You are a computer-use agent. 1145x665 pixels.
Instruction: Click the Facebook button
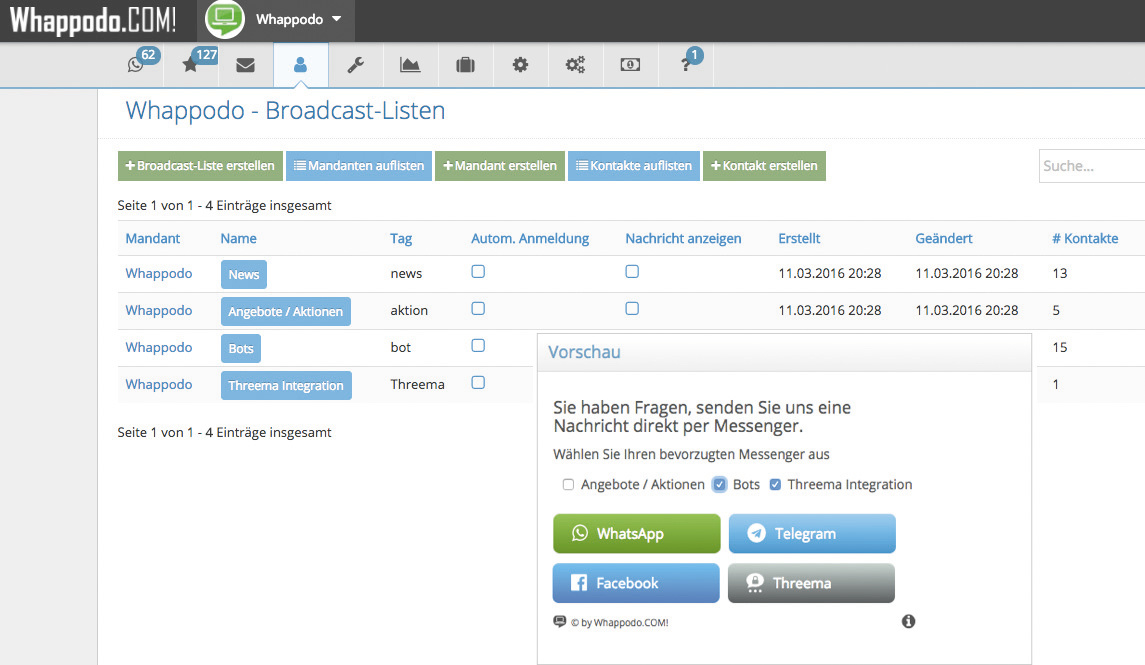click(x=636, y=583)
